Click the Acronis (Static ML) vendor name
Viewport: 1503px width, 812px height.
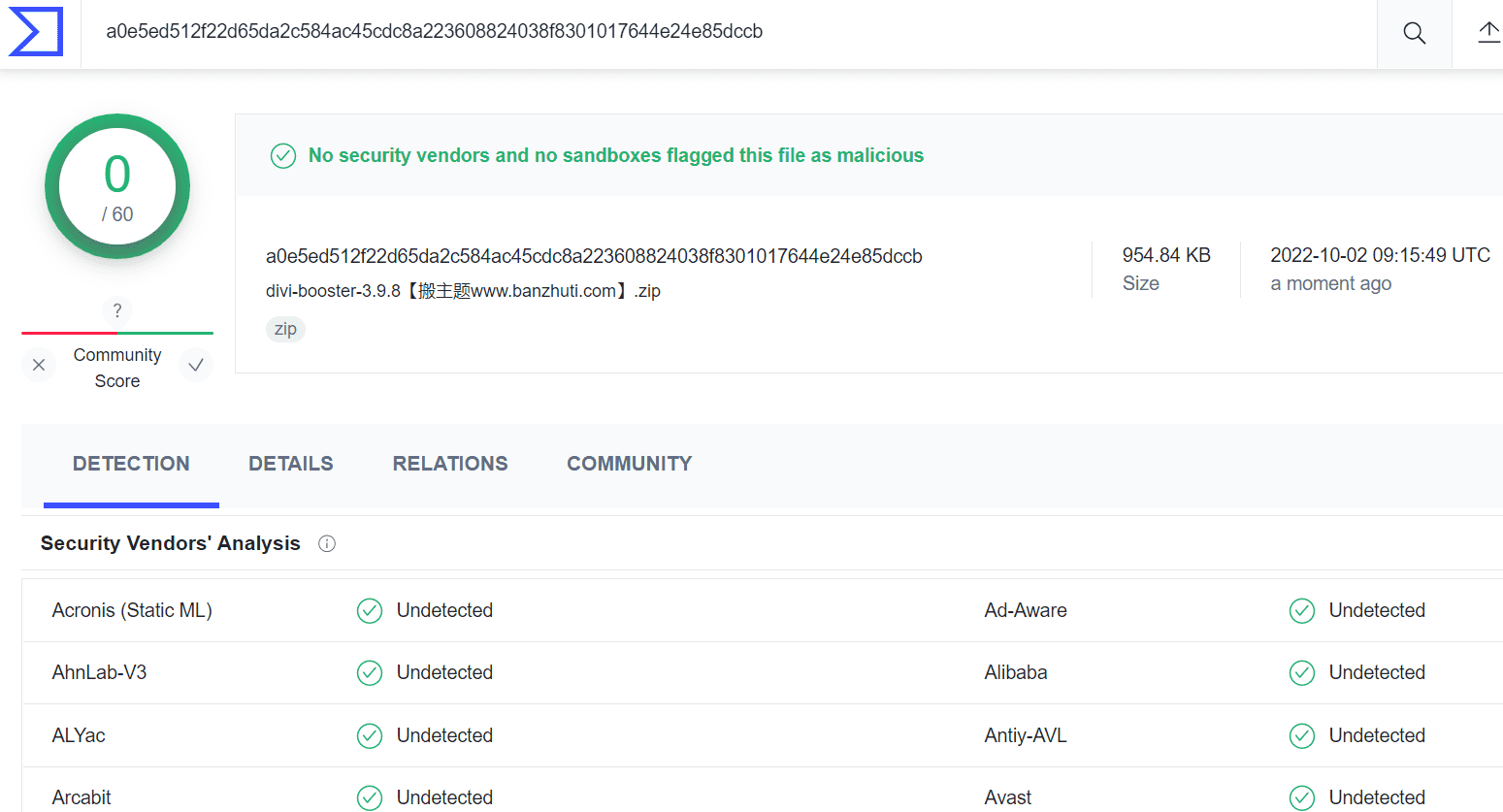click(x=132, y=610)
